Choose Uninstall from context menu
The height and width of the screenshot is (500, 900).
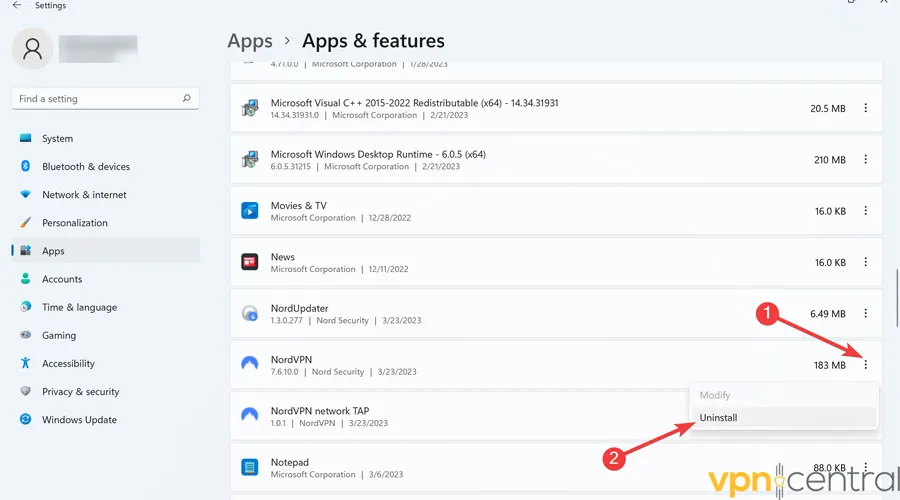click(x=783, y=417)
